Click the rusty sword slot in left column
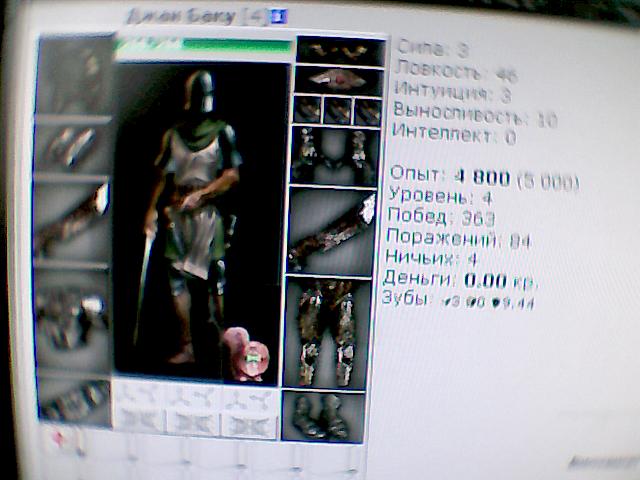Screen dimensions: 640x480 point(71,220)
